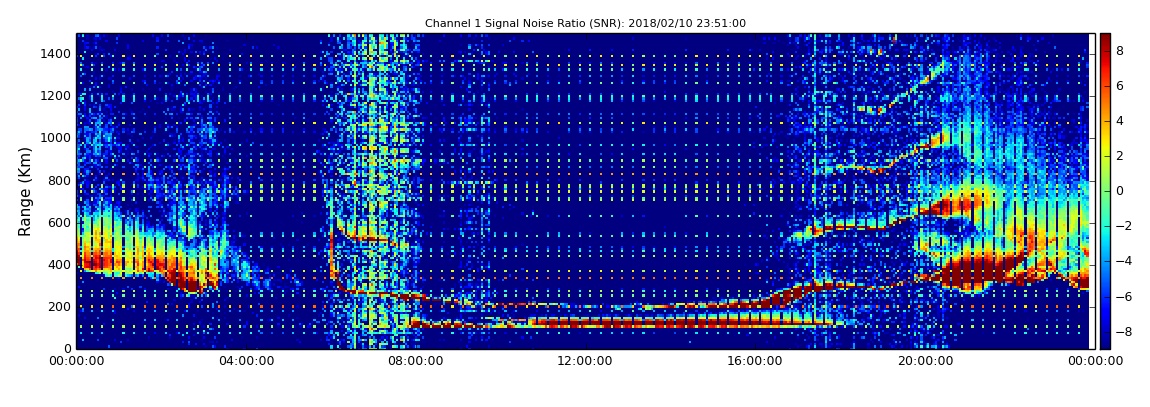Click the '12:00:00' time axis label

point(585,361)
